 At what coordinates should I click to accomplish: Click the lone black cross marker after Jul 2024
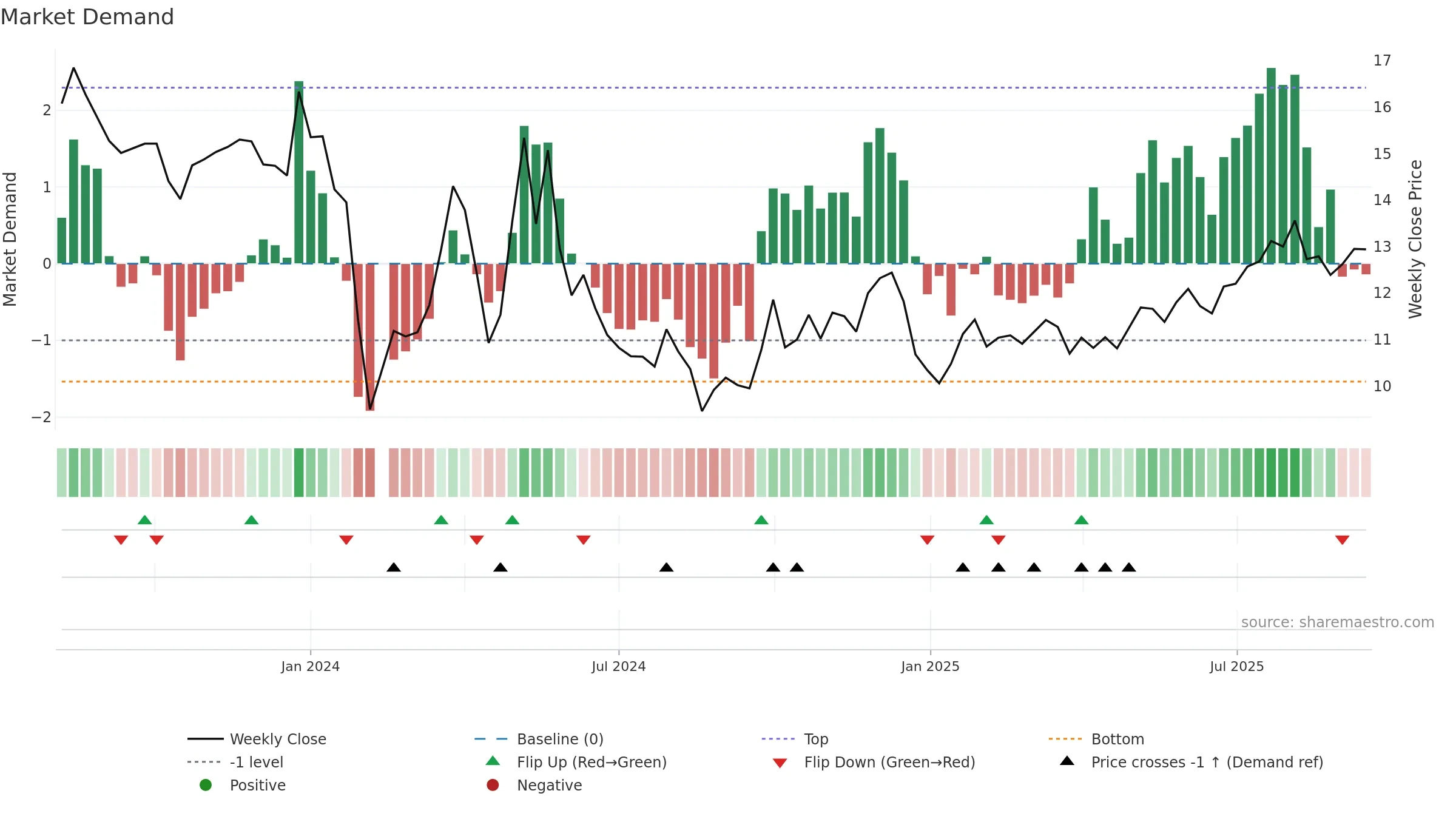pyautogui.click(x=666, y=567)
